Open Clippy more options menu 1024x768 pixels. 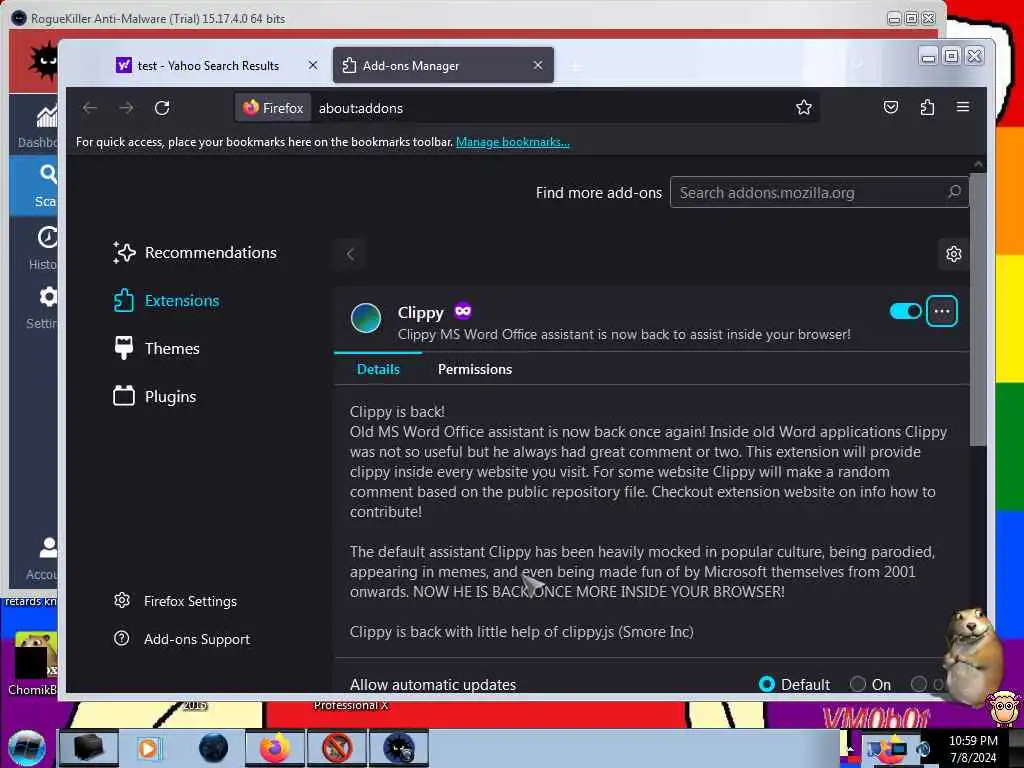942,312
